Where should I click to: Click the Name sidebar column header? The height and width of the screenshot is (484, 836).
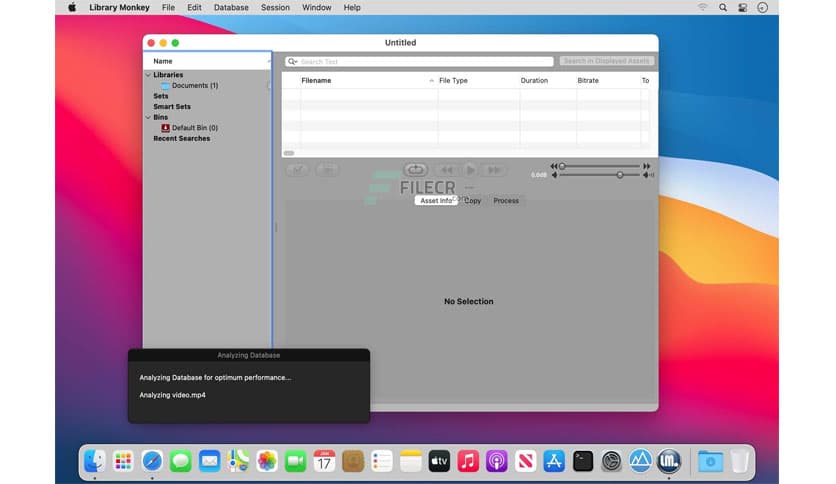[x=208, y=61]
